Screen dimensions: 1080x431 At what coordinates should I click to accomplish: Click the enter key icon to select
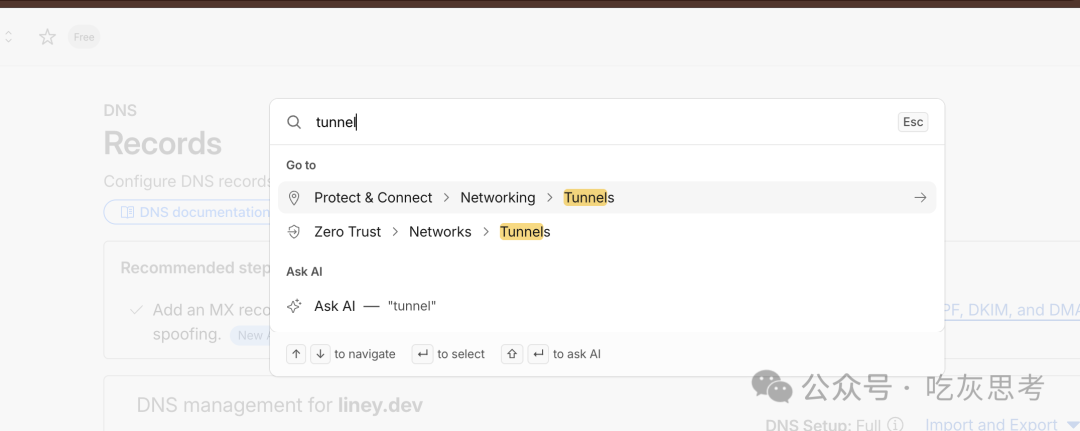[x=422, y=354]
